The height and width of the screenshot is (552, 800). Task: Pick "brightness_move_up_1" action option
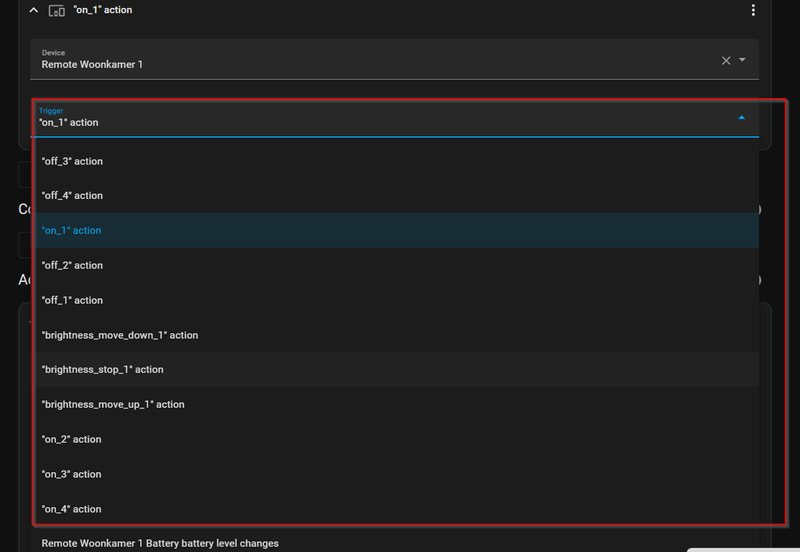396,405
